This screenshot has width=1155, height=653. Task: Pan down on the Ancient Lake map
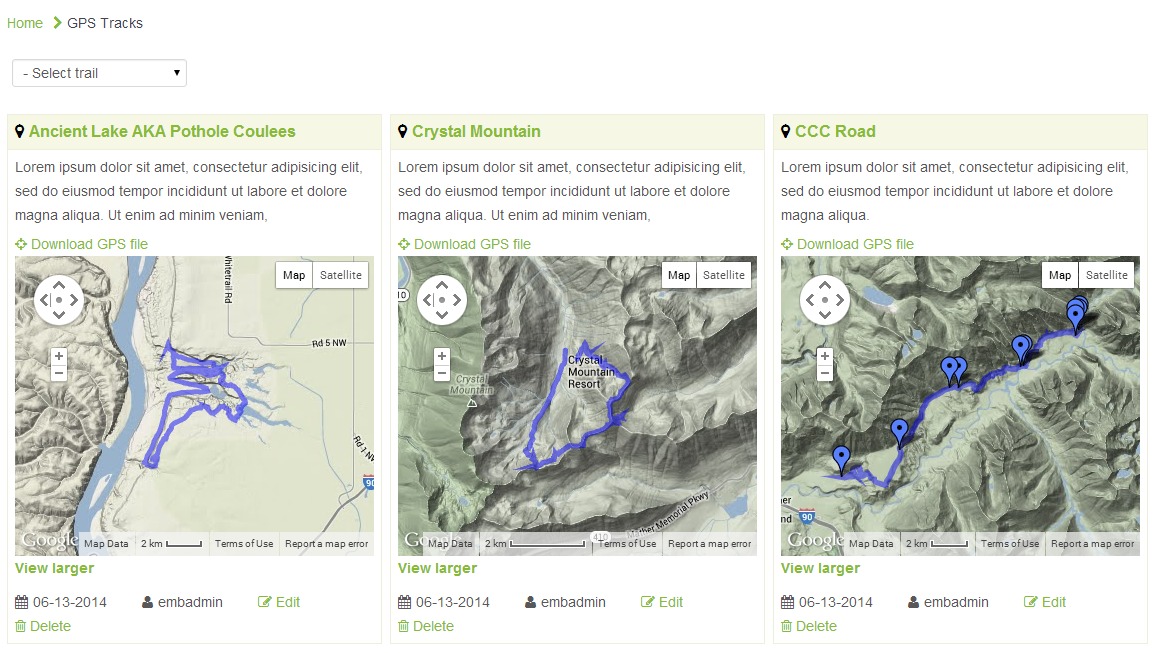click(x=59, y=315)
